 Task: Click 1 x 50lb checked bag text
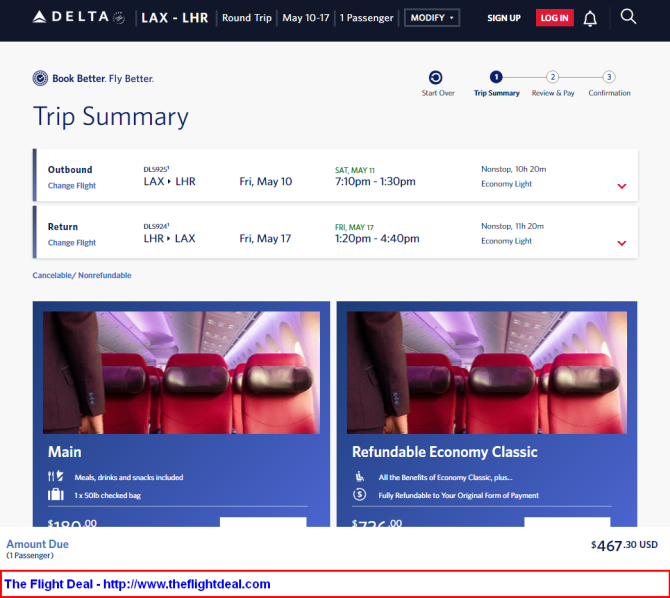pyautogui.click(x=107, y=495)
